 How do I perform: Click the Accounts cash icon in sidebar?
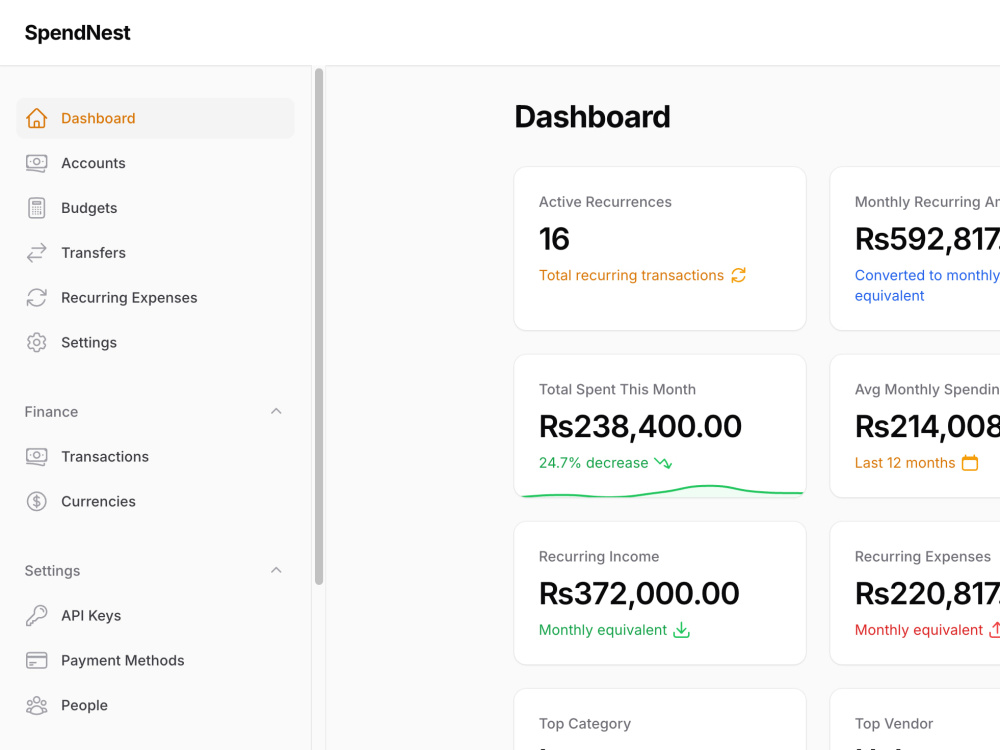36,163
